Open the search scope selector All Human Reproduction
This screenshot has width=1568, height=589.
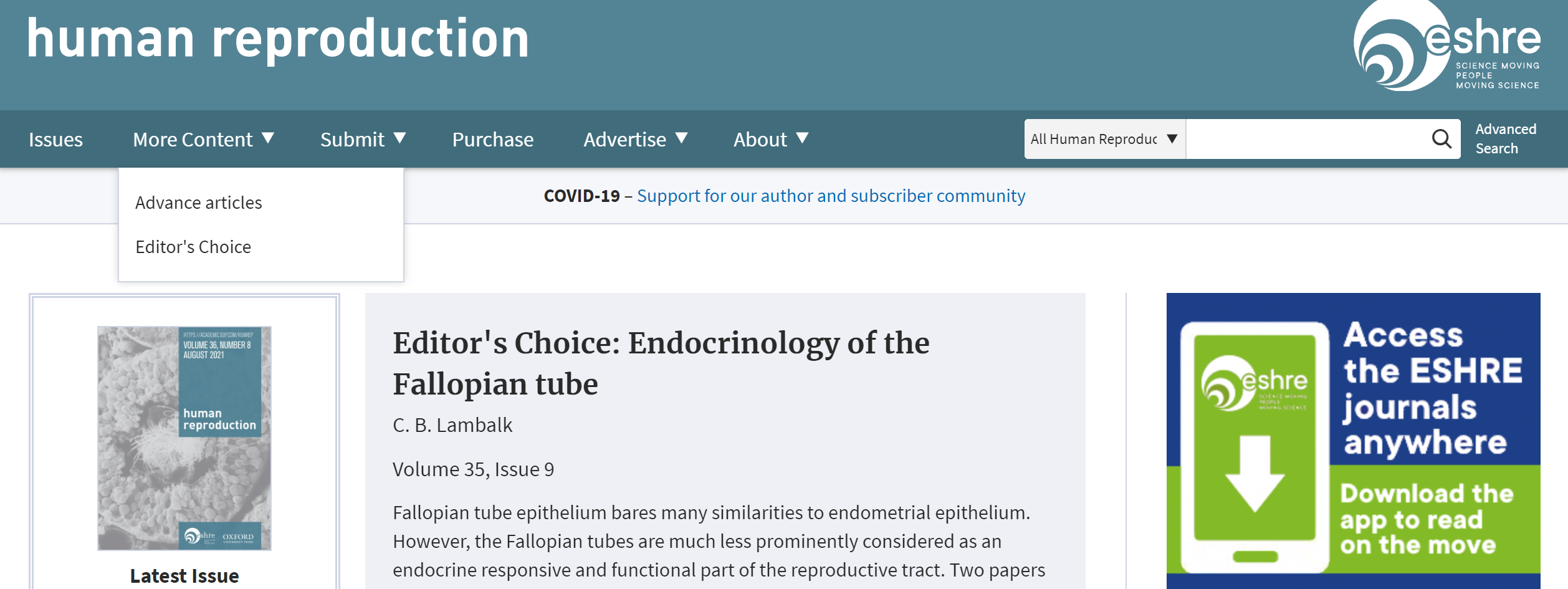(x=1104, y=139)
